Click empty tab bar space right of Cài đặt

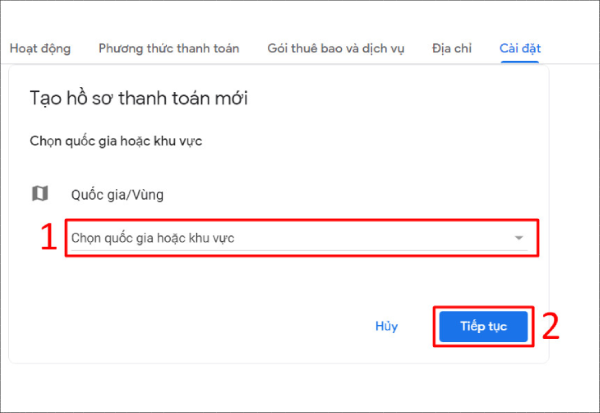(x=572, y=48)
